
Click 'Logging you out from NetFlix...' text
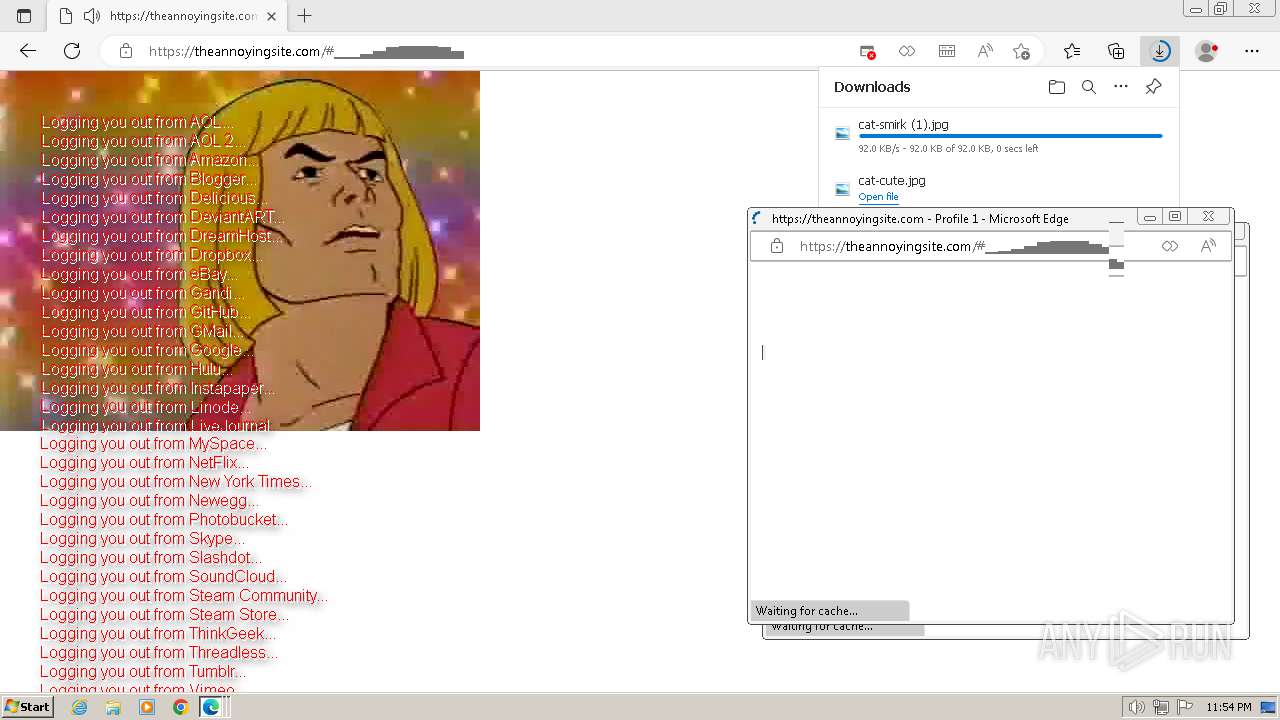tap(144, 463)
